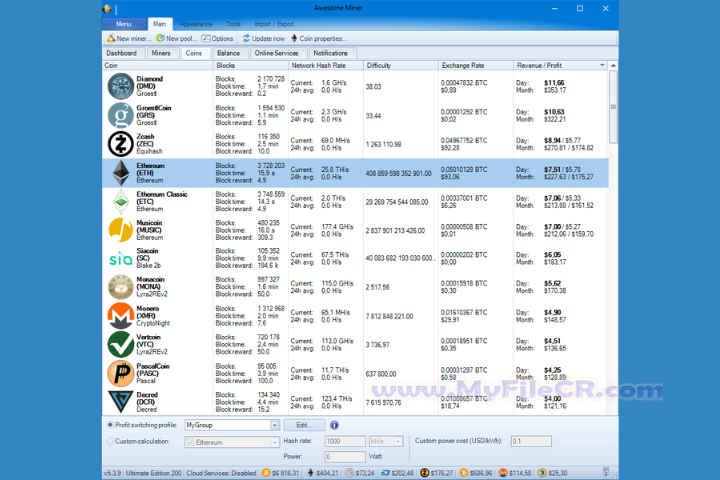
Task: Click the v5.3.9 version text
Action: (112, 473)
